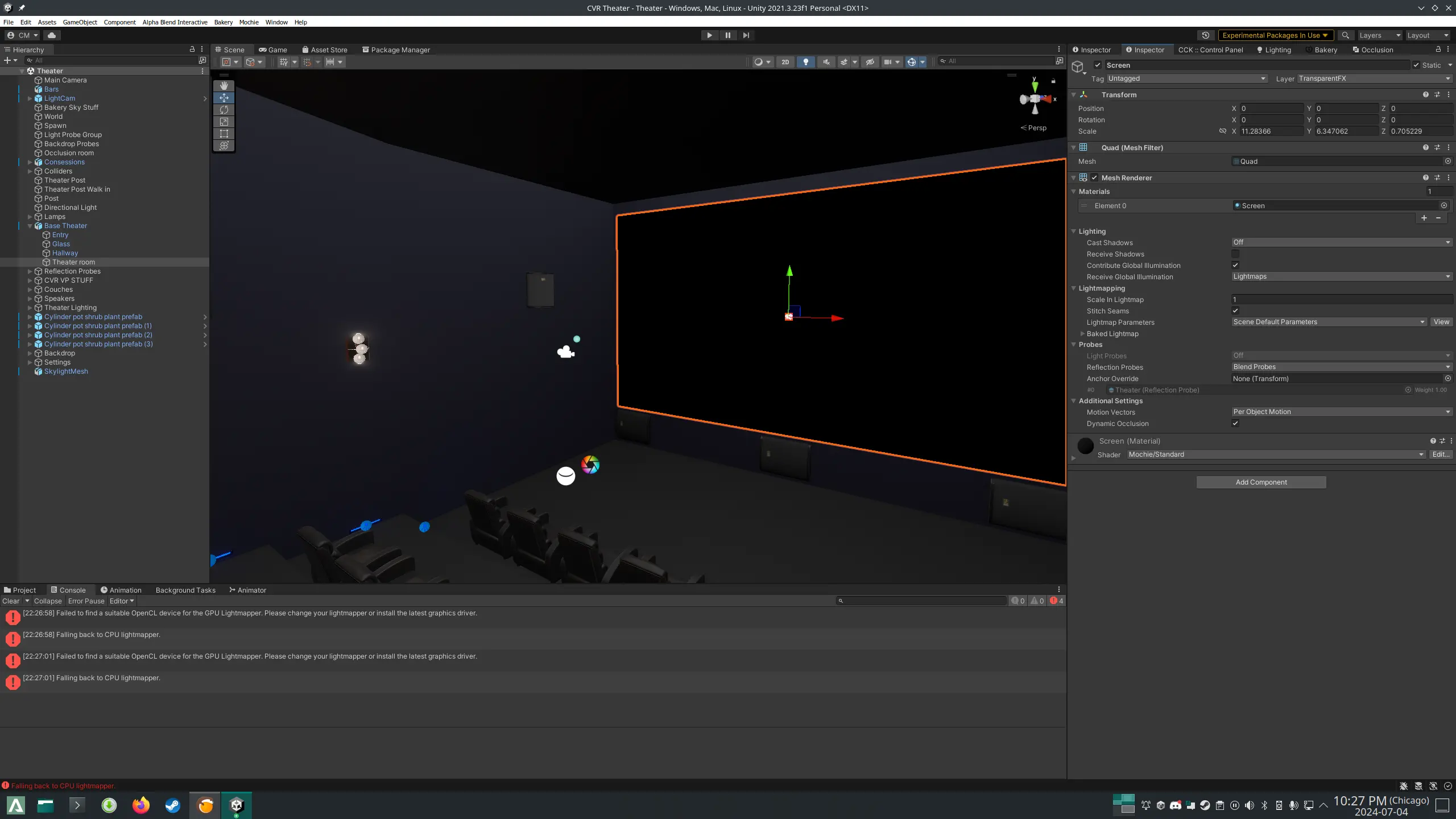Screen dimensions: 1456x819
Task: Select the Rect transform tool
Action: coord(224,134)
